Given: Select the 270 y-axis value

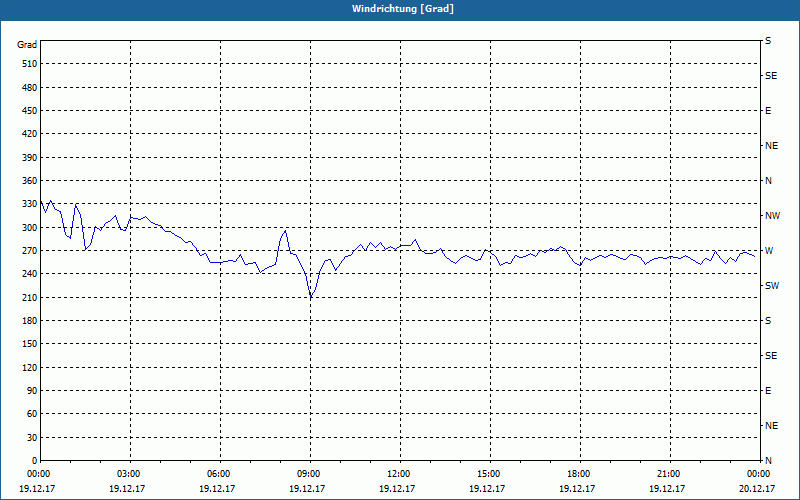Looking at the screenshot, I should pos(30,251).
